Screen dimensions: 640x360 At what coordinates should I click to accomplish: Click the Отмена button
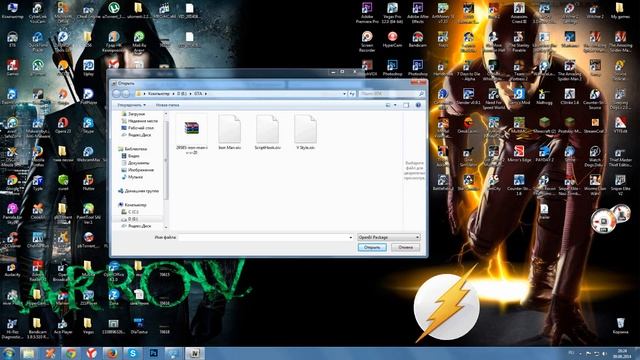[405, 247]
